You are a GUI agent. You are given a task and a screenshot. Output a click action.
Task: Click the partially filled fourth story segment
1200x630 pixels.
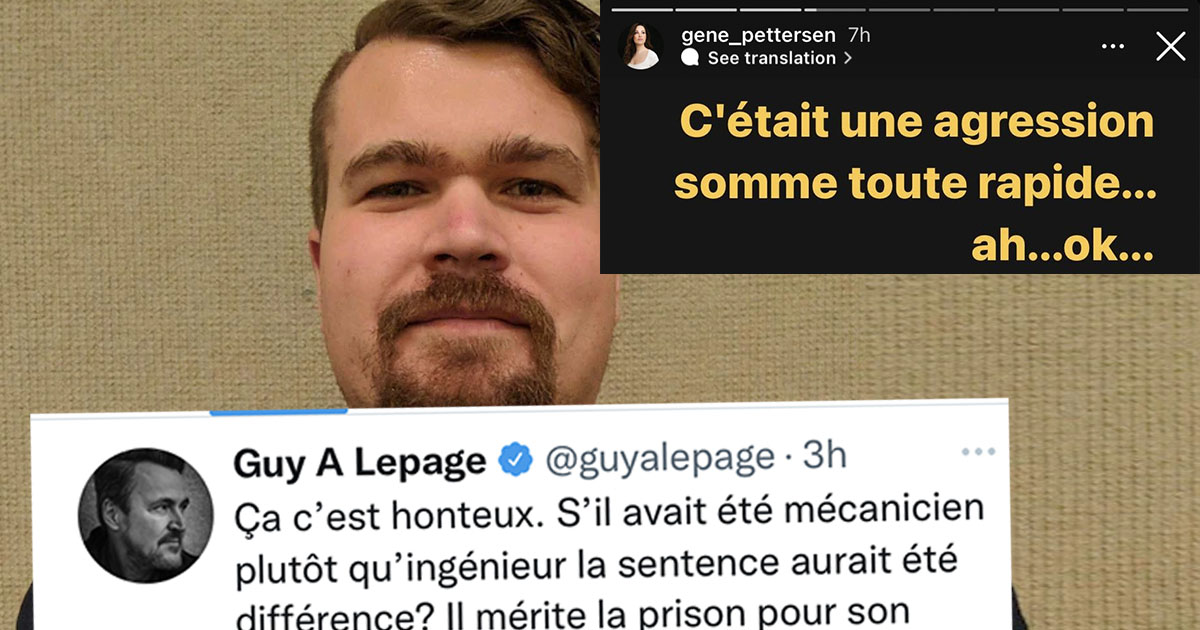point(835,9)
